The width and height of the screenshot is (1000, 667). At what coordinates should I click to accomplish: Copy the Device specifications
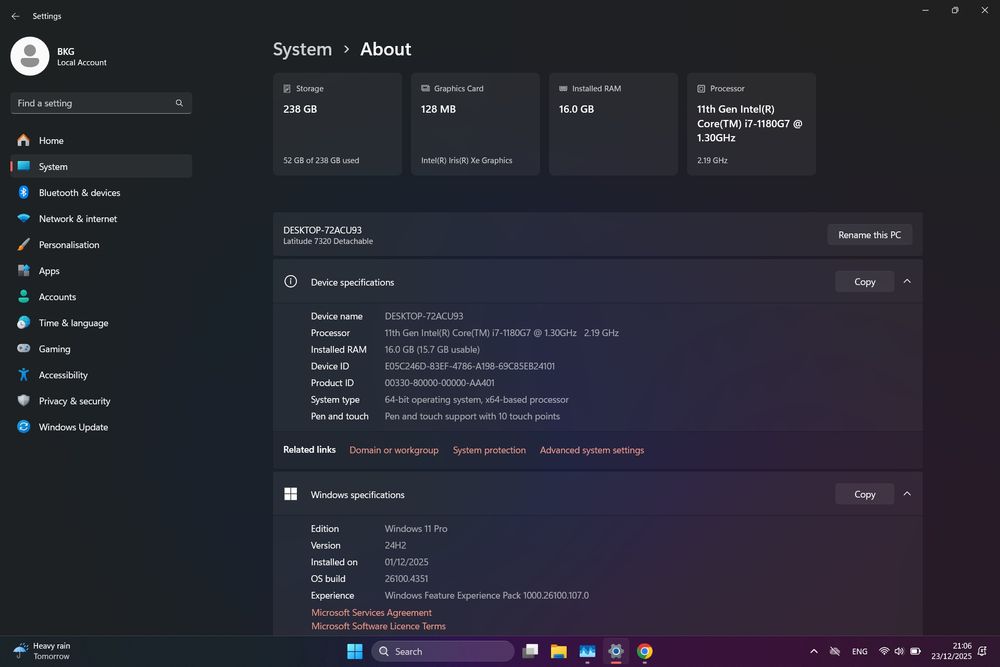(865, 281)
